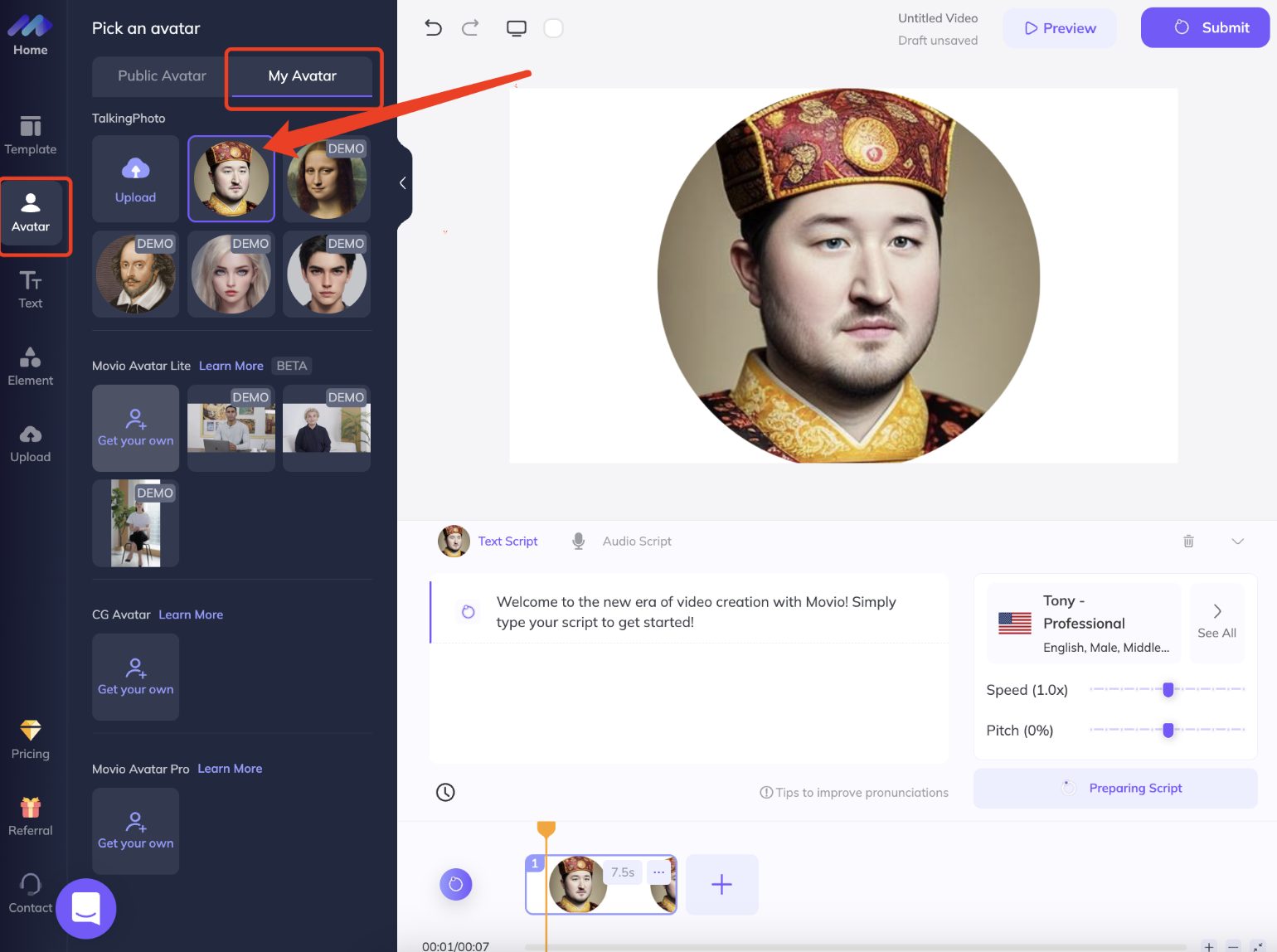Open the Pricing page

point(31,740)
